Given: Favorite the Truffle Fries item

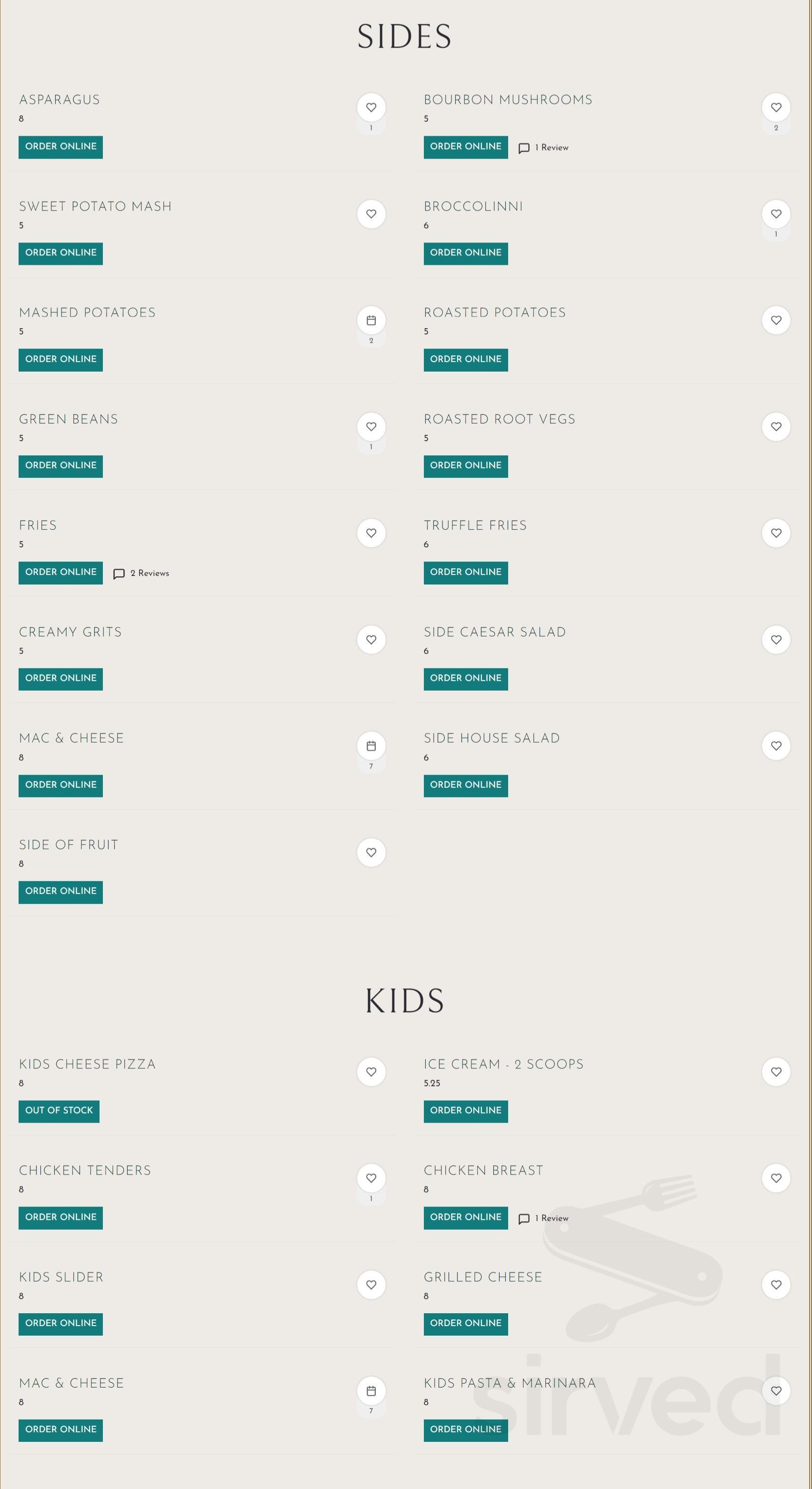Looking at the screenshot, I should (x=776, y=533).
